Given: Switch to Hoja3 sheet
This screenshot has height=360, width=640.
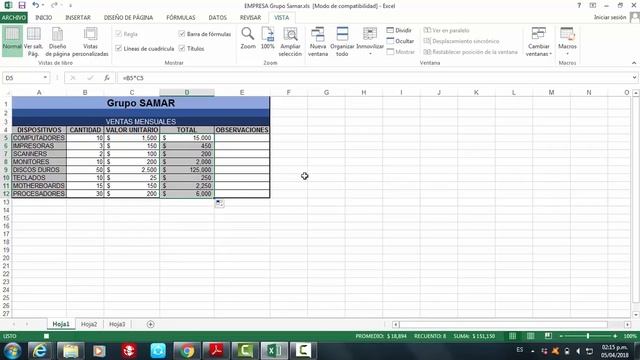Looking at the screenshot, I should pos(117,324).
